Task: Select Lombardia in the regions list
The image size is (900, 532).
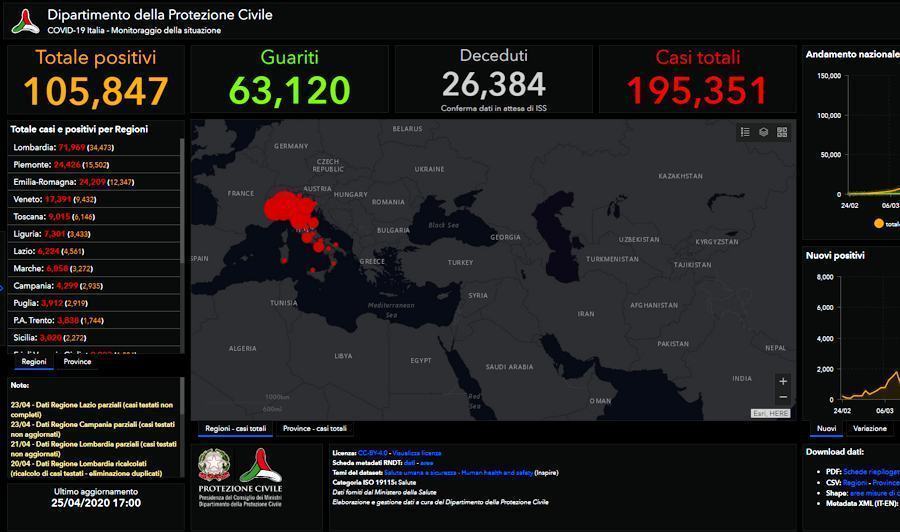Action: point(34,148)
